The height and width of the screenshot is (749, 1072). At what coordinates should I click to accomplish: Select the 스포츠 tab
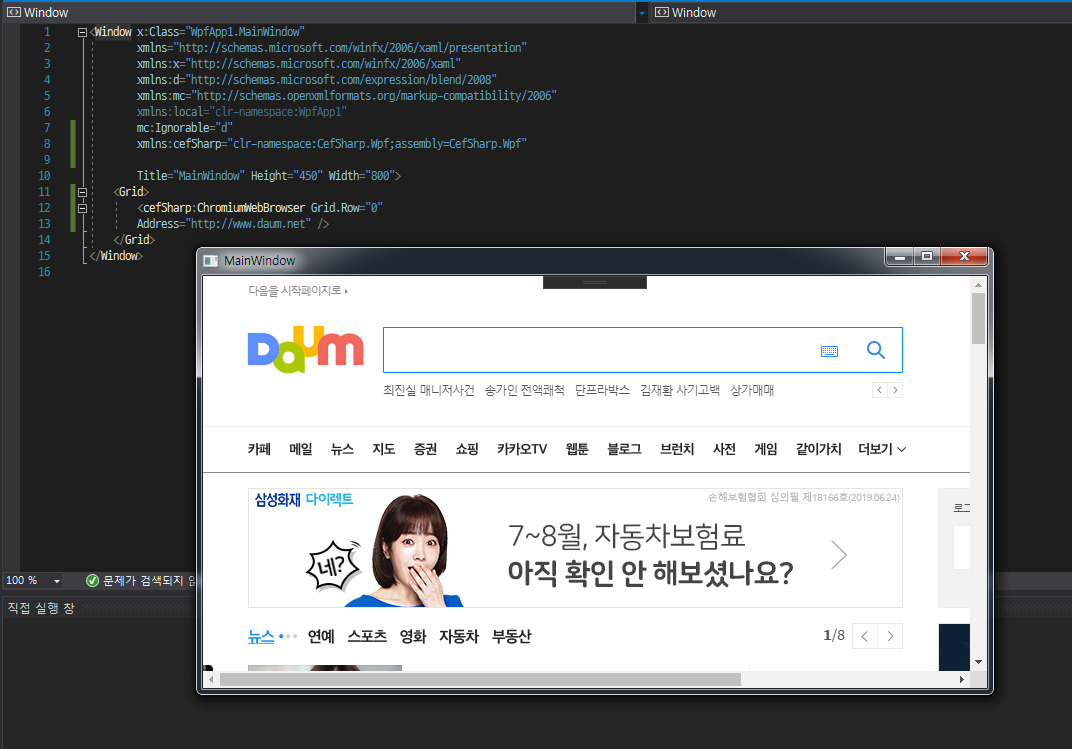tap(367, 636)
